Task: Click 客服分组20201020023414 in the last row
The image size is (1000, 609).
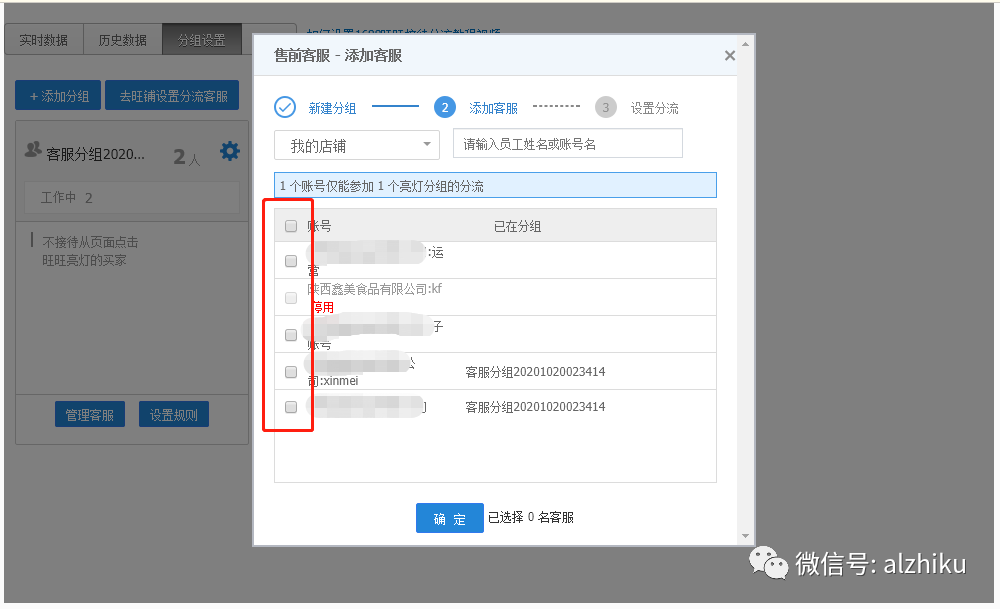Action: coord(535,407)
